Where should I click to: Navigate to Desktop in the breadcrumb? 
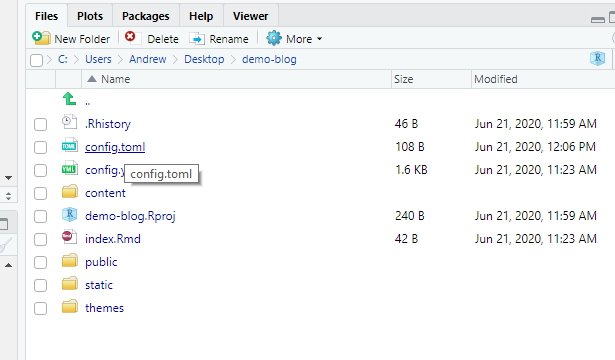click(x=204, y=59)
